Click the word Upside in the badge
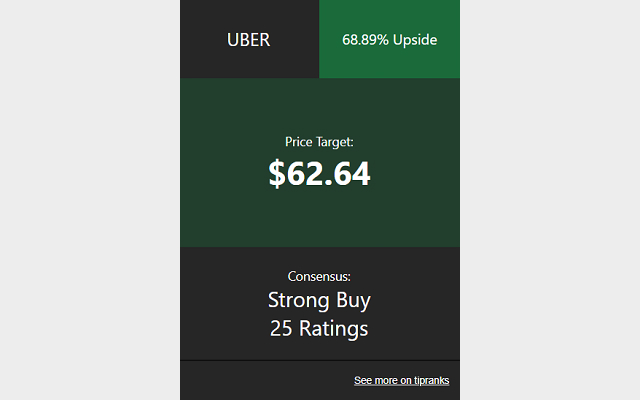The image size is (640, 400). [415, 40]
